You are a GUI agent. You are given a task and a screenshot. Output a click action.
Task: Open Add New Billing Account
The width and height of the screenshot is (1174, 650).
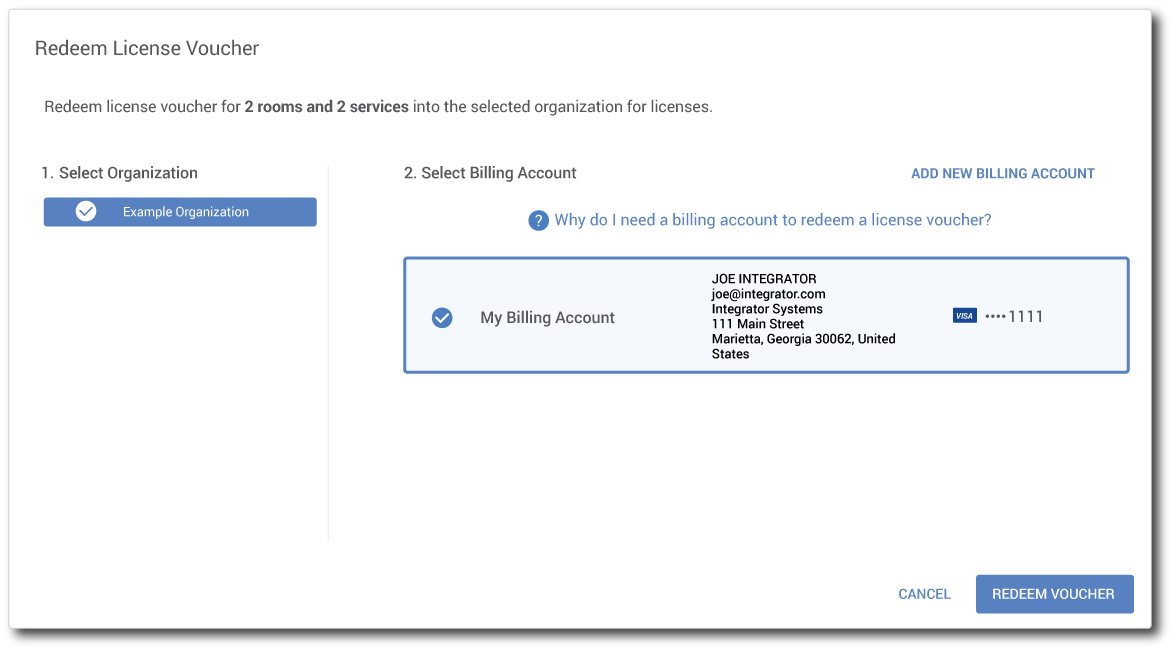coord(1002,173)
